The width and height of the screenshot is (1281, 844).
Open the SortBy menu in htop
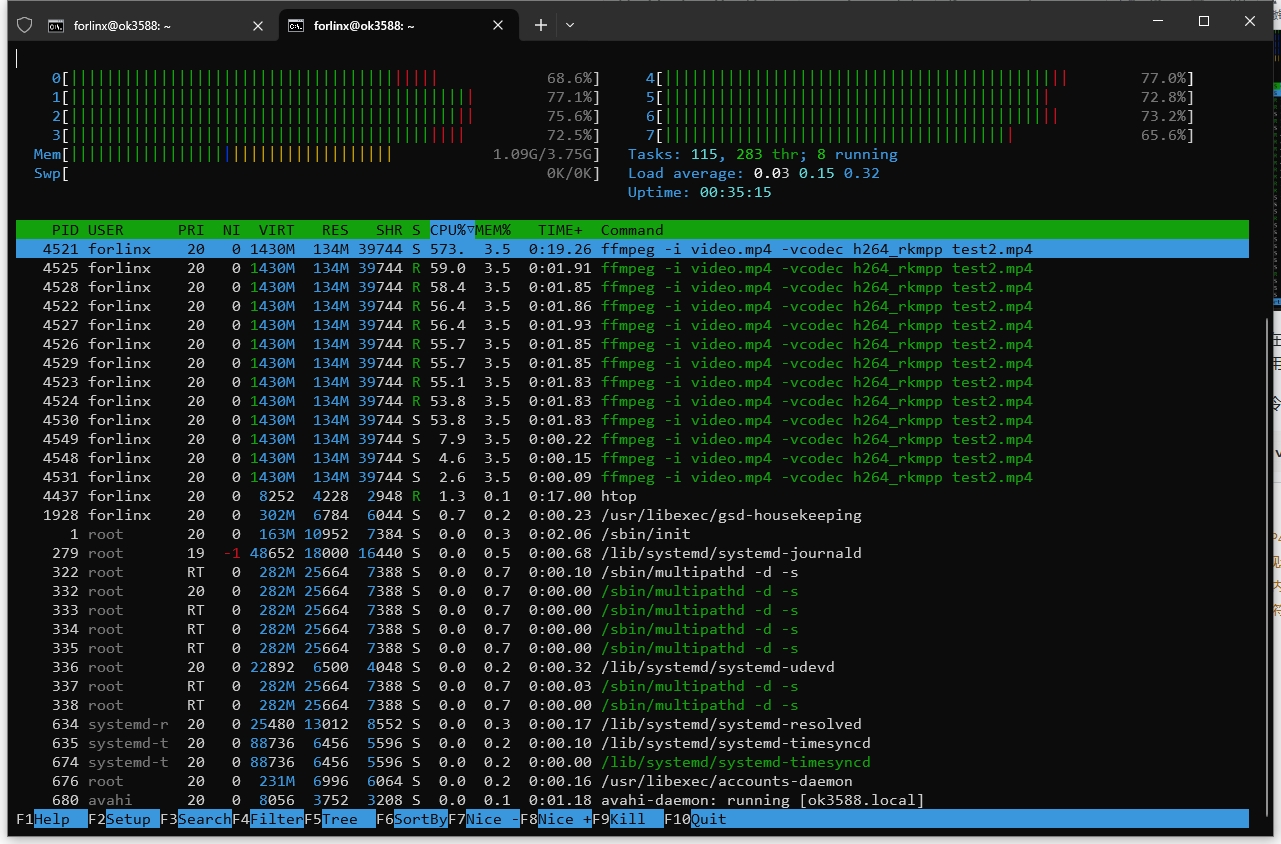[x=420, y=819]
